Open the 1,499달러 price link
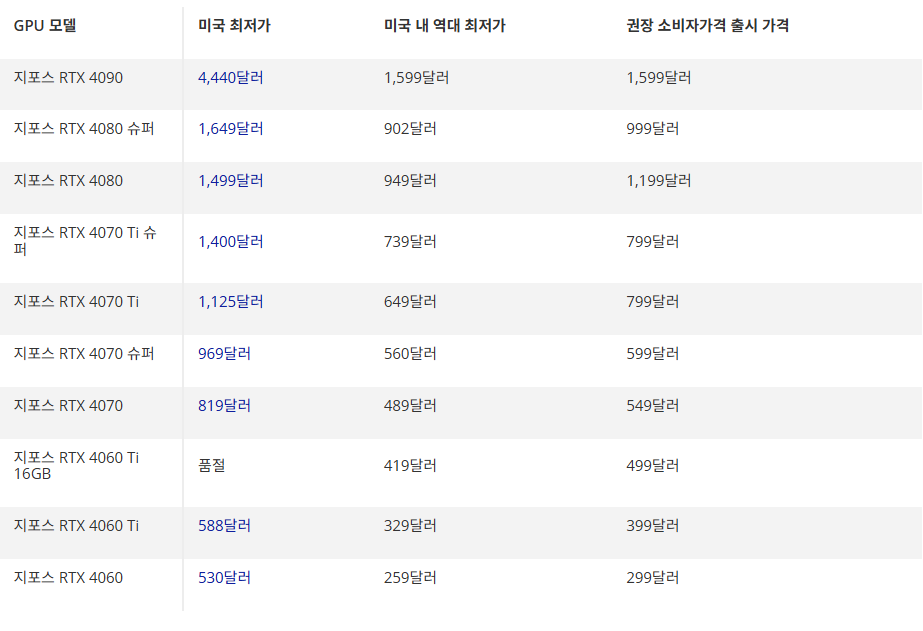The width and height of the screenshot is (923, 631). [x=231, y=180]
